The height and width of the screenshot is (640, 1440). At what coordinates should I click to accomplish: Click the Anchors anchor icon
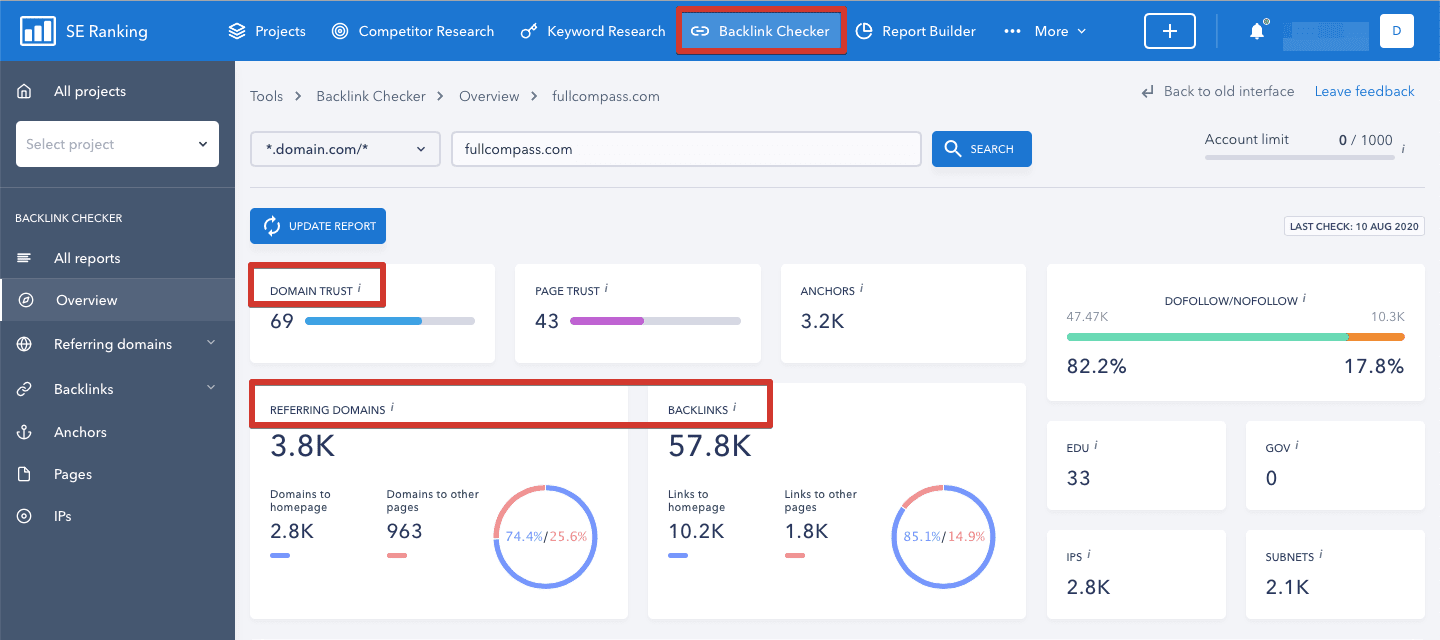click(24, 432)
